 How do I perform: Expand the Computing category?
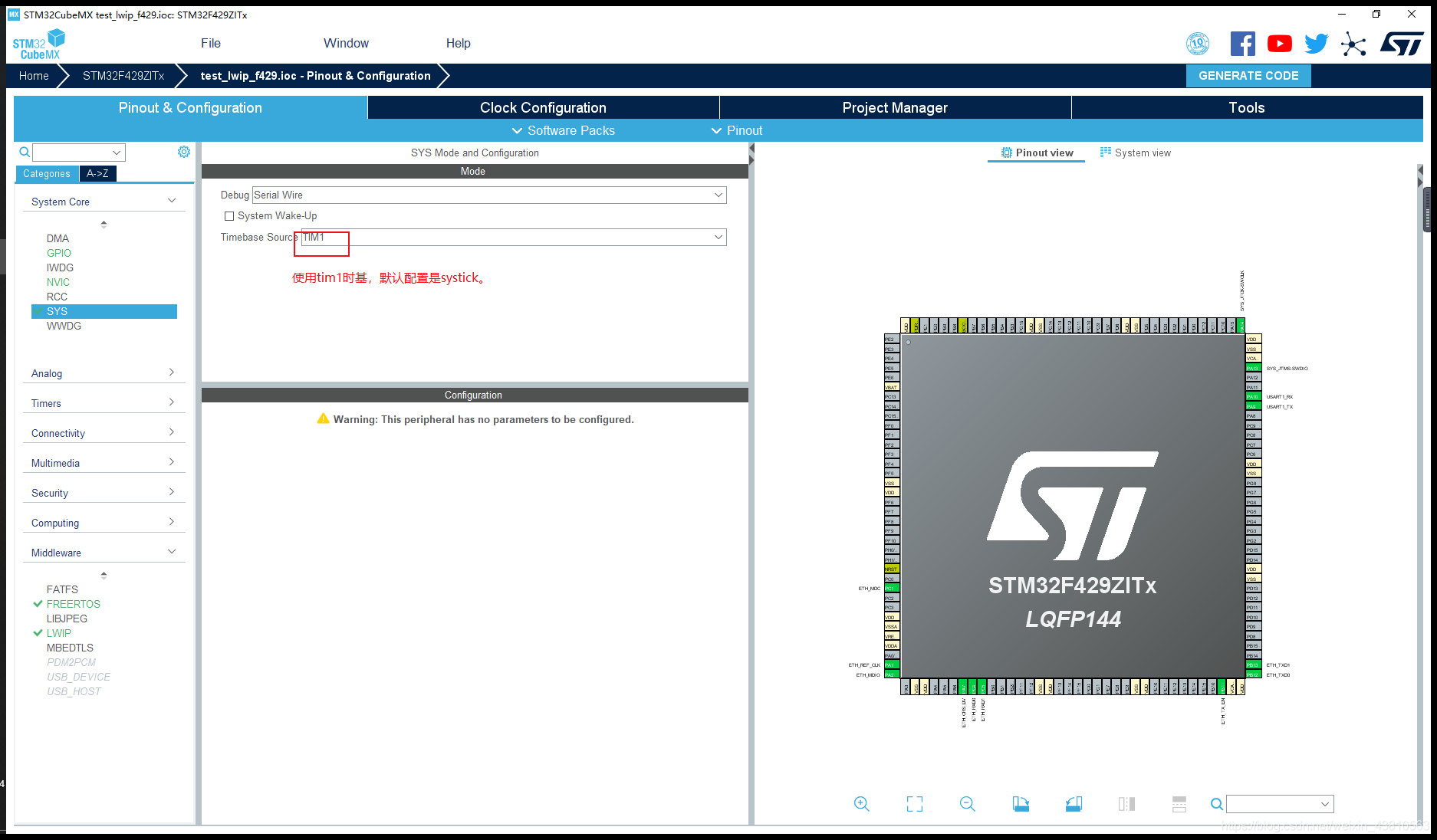pos(104,523)
